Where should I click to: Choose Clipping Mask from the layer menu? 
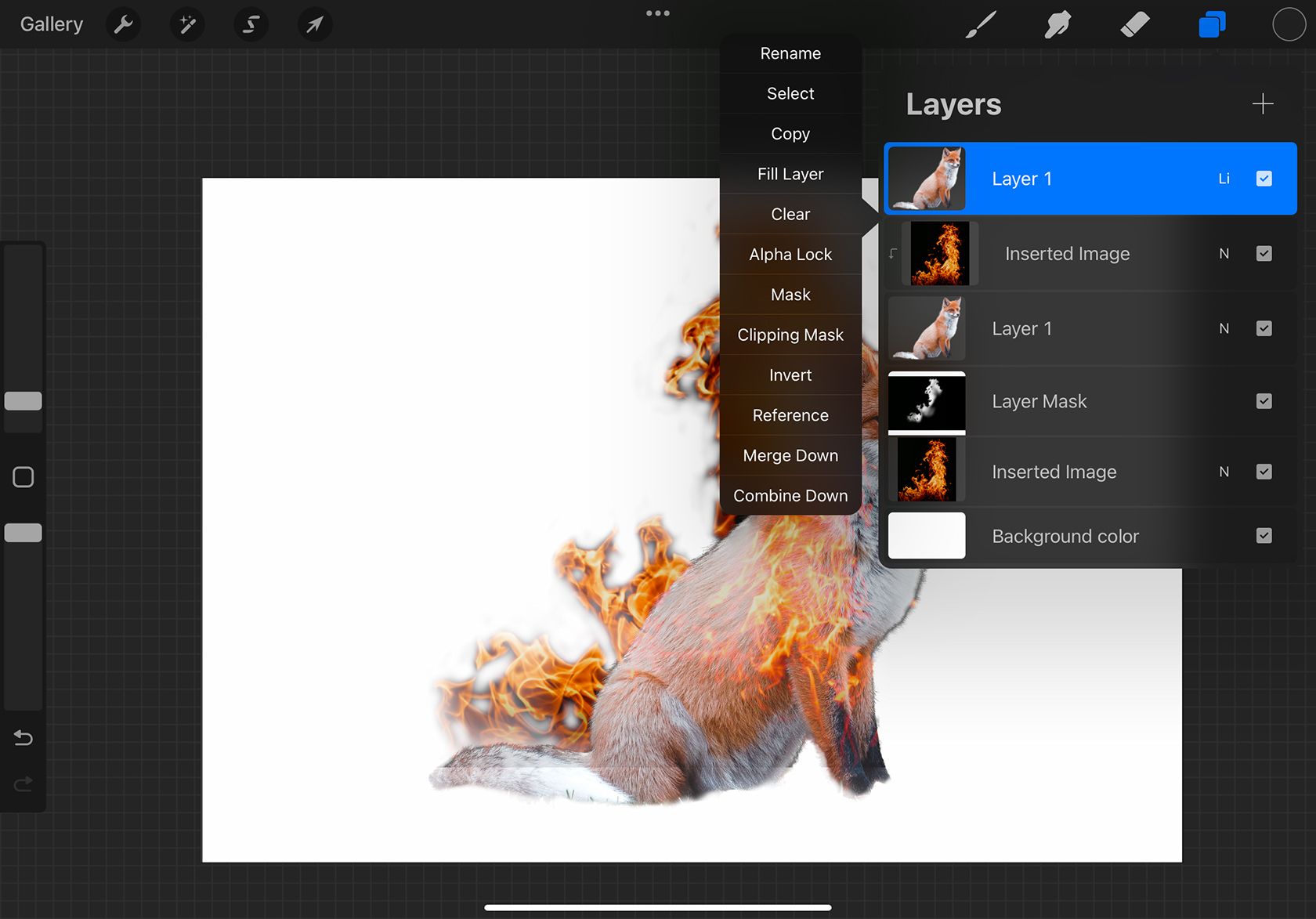point(790,335)
